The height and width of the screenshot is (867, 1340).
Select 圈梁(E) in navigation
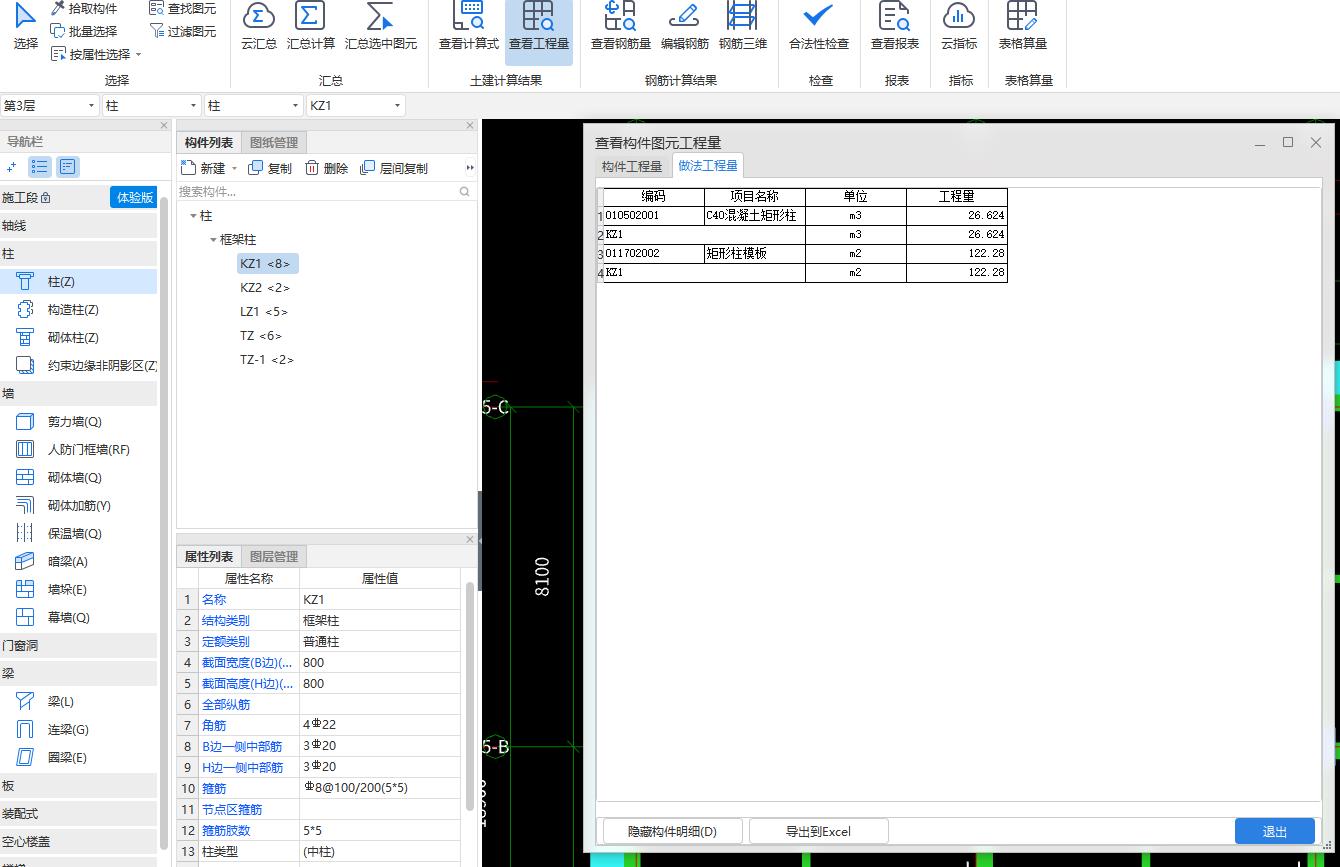tap(78, 758)
